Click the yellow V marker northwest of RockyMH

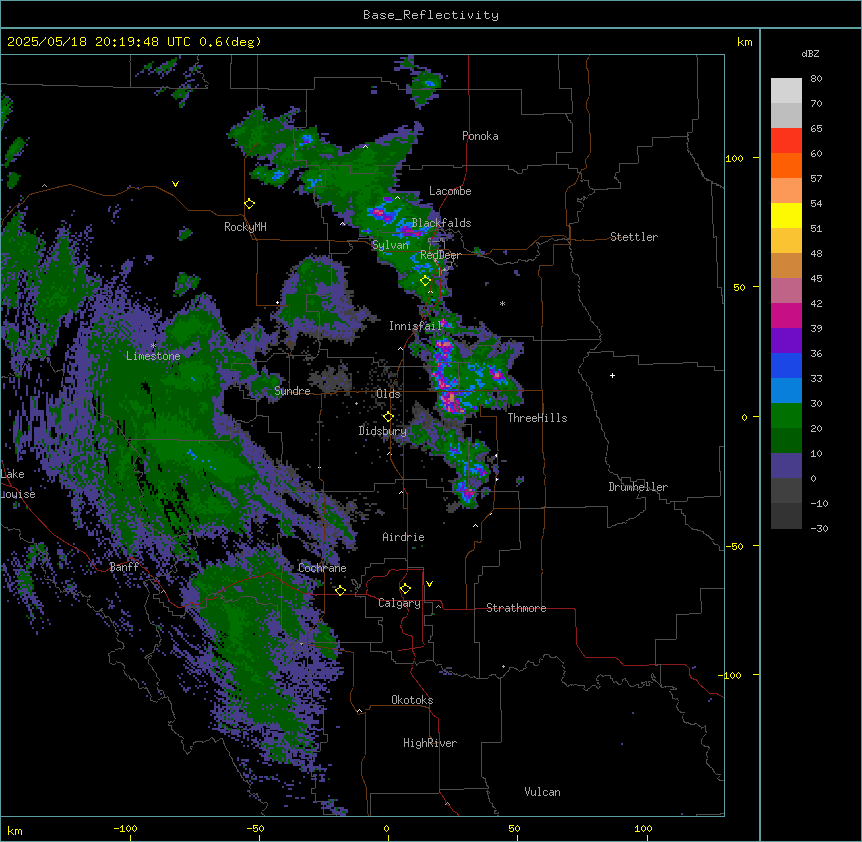[175, 184]
